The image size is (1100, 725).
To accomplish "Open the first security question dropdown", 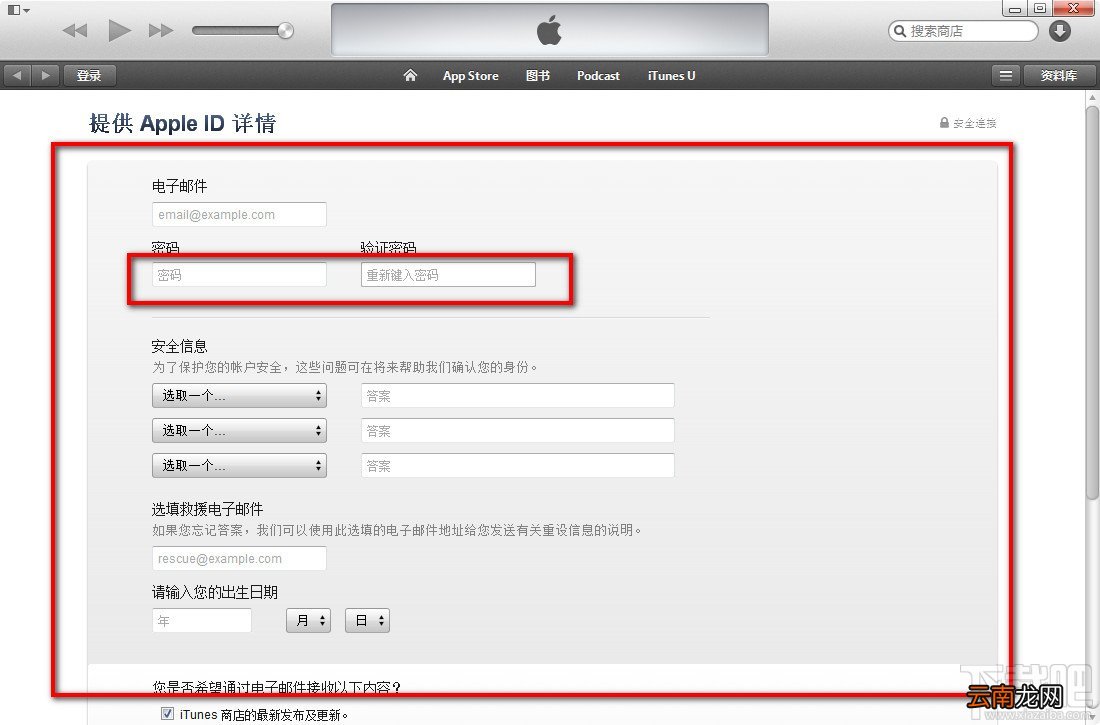I will (239, 395).
